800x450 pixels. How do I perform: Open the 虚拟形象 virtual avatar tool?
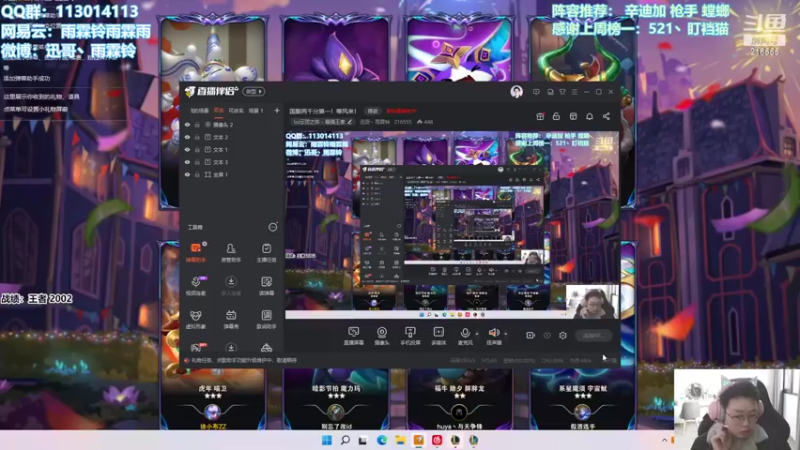[x=195, y=319]
